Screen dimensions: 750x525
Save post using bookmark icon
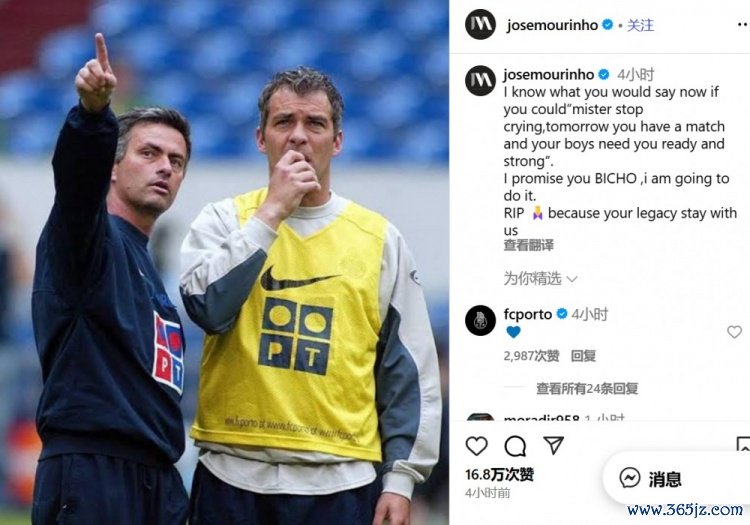743,445
